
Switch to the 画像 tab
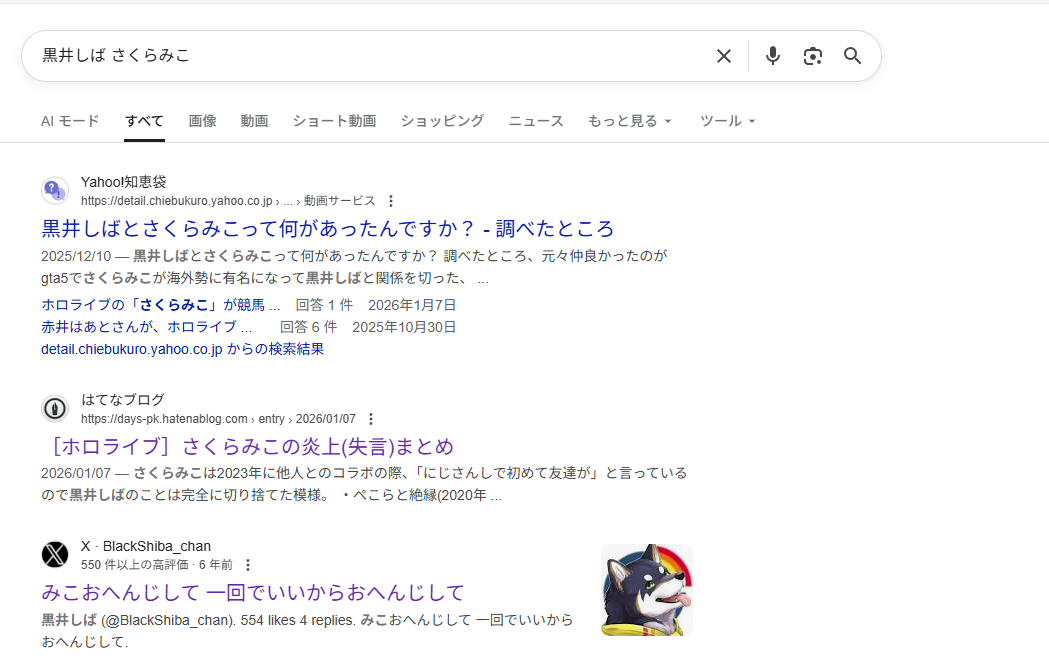pyautogui.click(x=202, y=121)
